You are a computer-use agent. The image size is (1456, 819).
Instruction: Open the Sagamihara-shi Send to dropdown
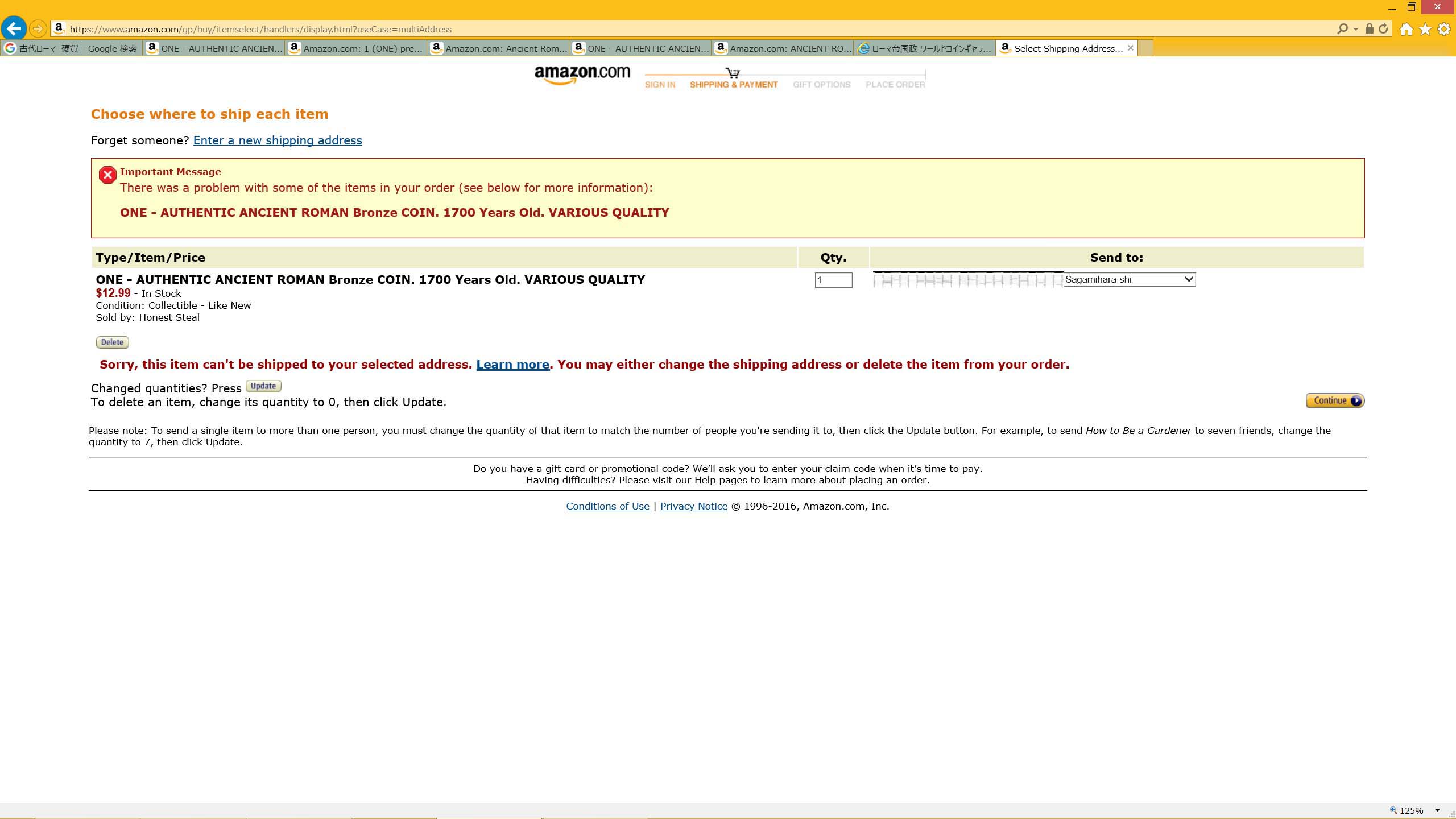(x=1130, y=279)
